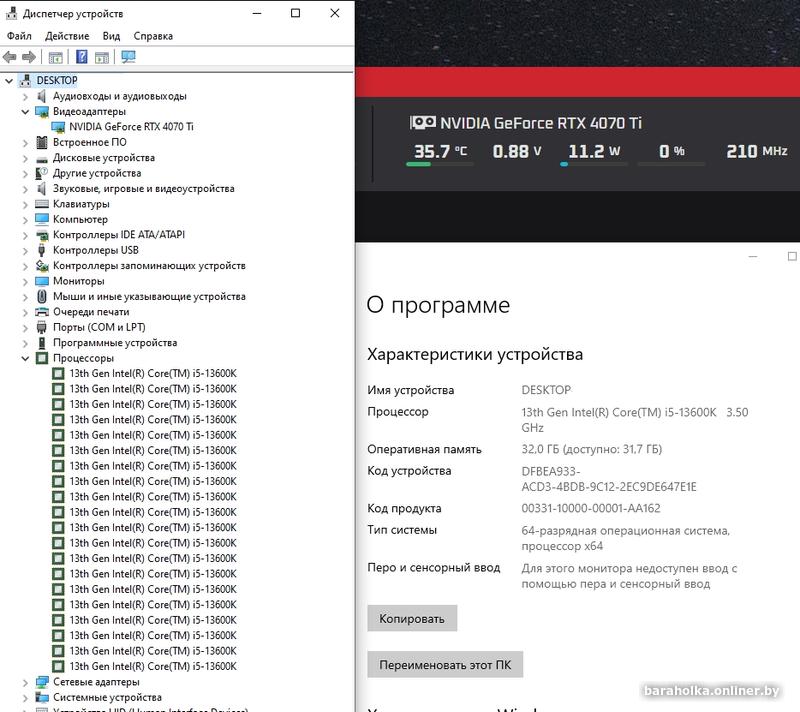This screenshot has height=712, width=800.
Task: Click the Порты (COM и LPT) port icon
Action: point(42,327)
